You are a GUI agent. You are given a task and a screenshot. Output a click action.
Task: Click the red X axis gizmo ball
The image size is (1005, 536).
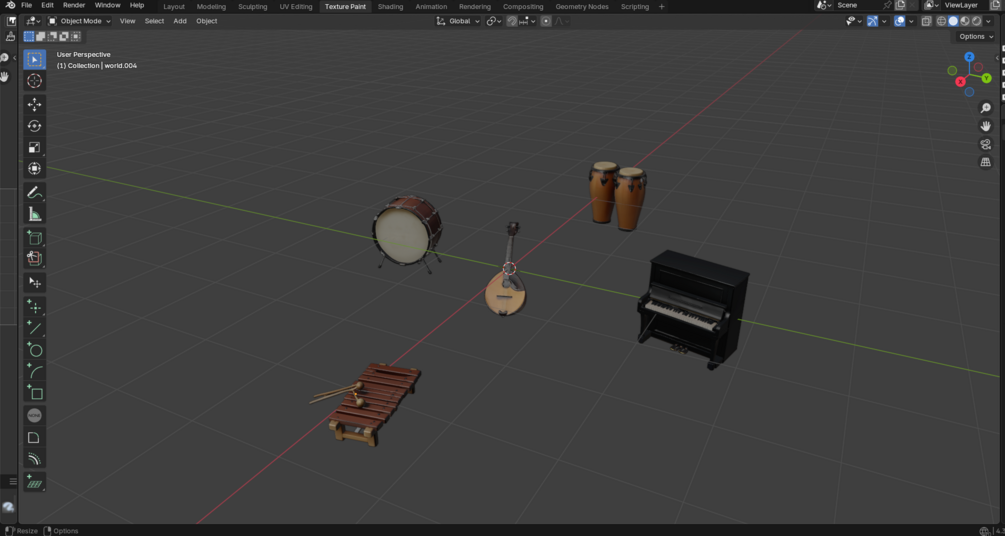(960, 81)
